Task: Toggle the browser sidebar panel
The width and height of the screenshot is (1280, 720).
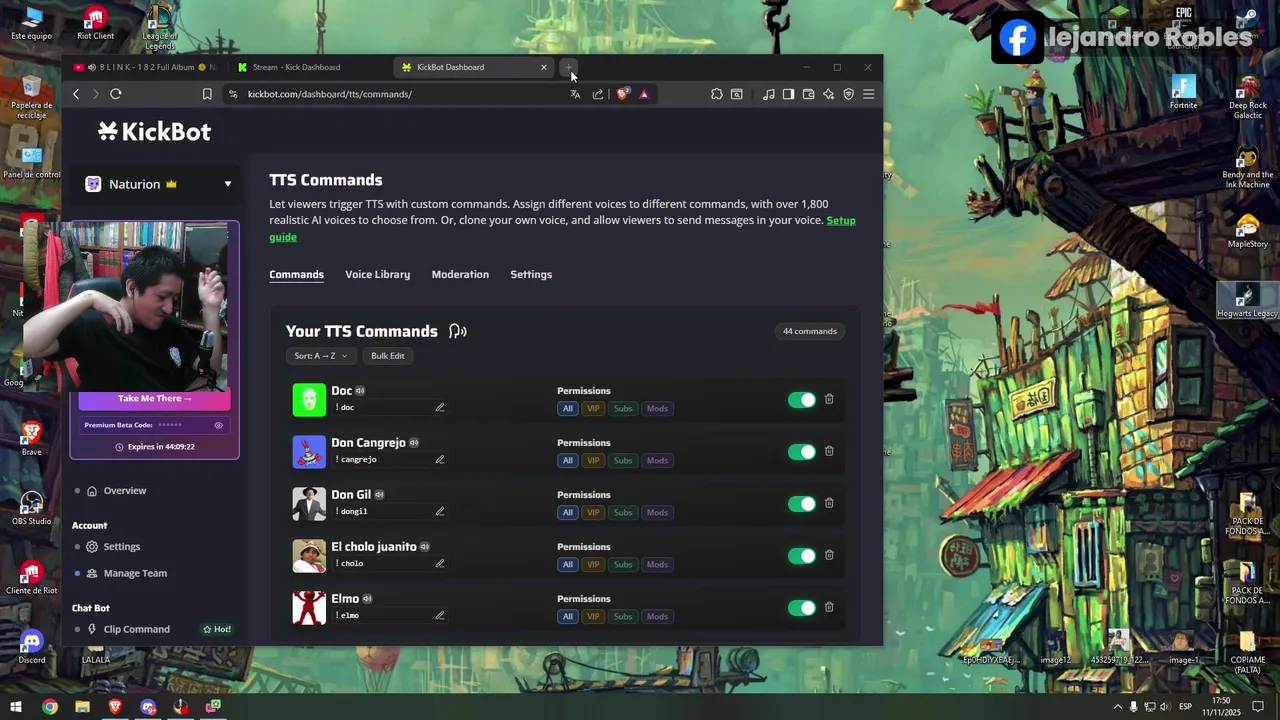Action: click(788, 94)
